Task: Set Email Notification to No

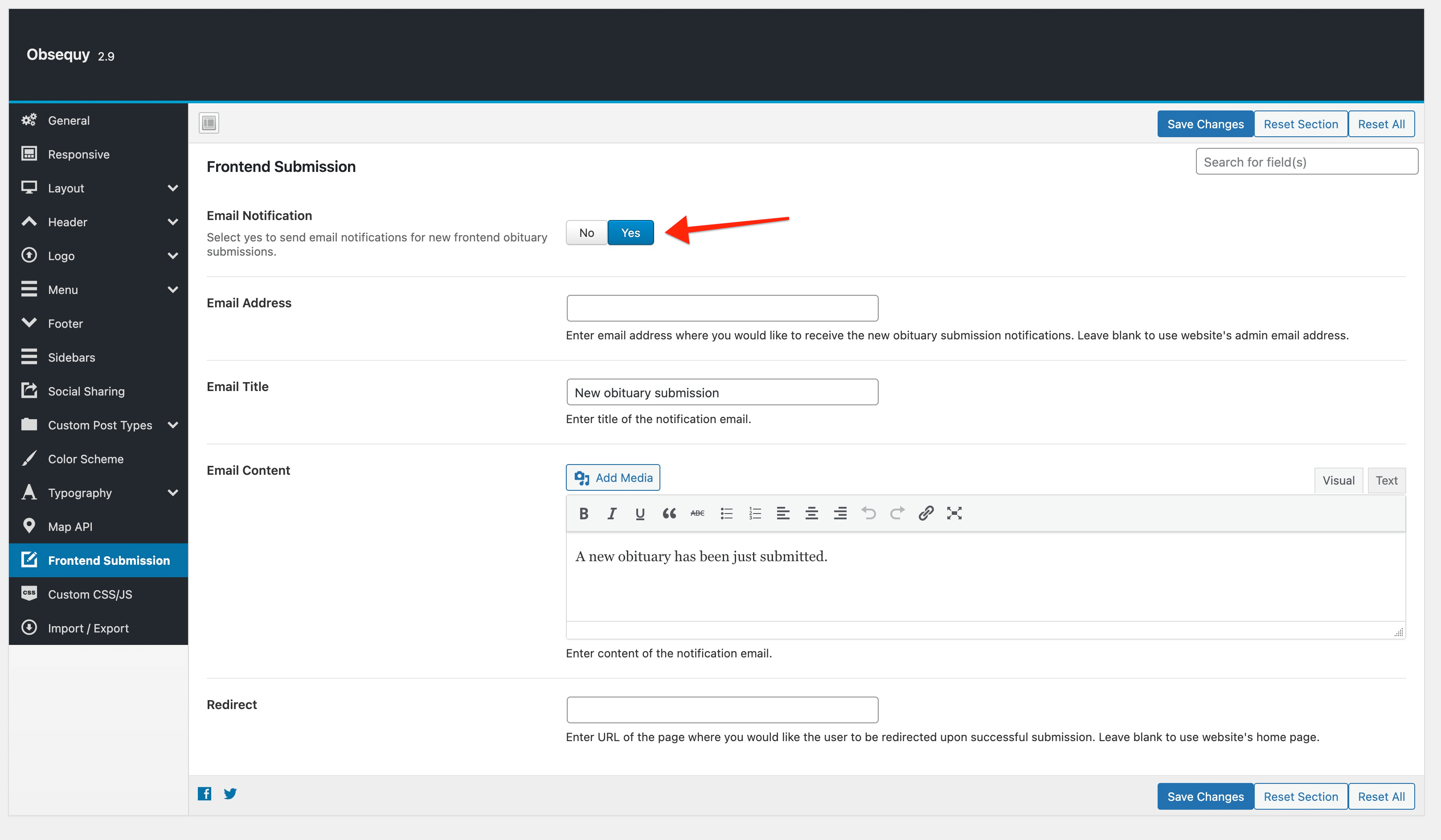Action: 587,232
